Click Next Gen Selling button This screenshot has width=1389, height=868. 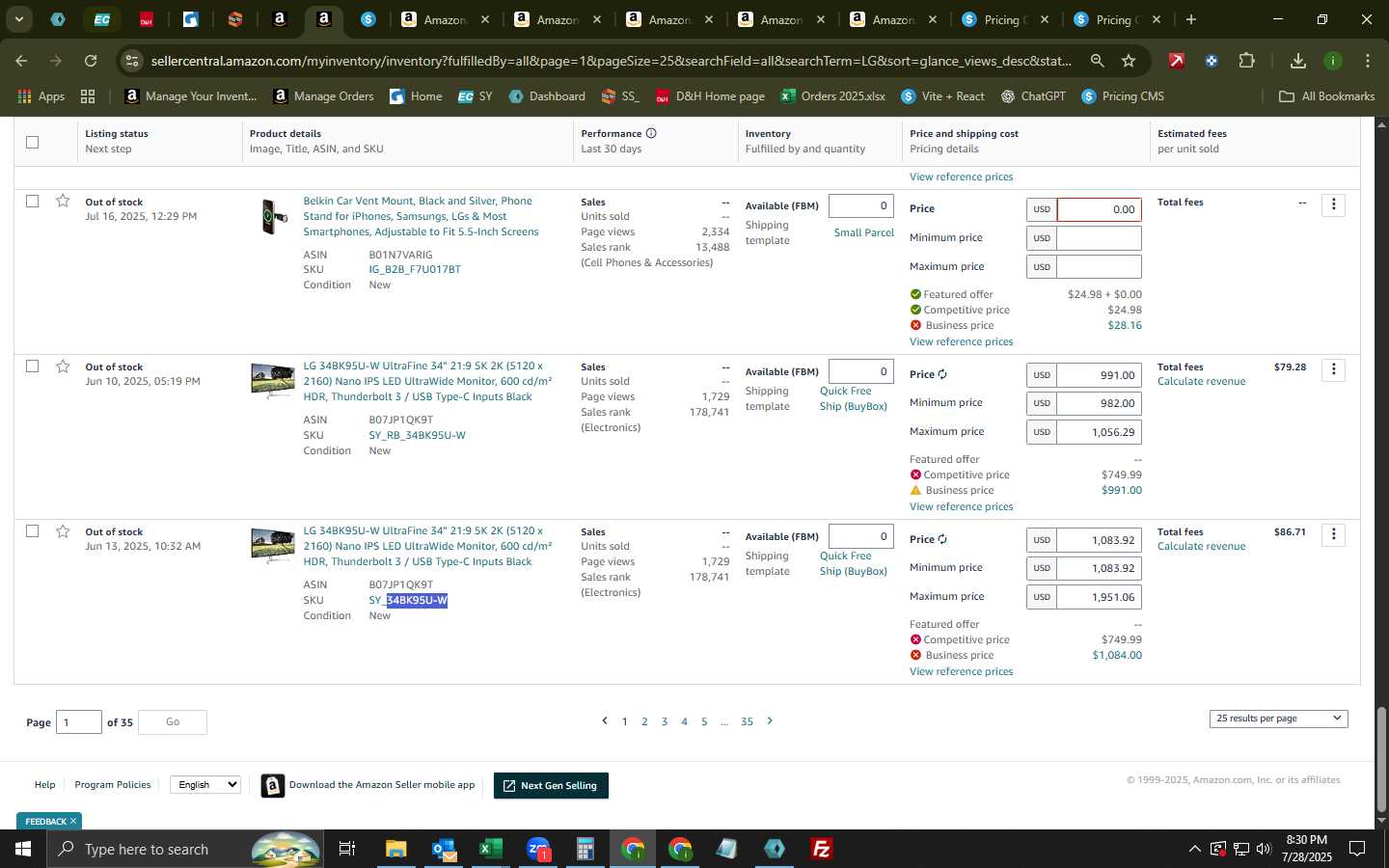pos(551,786)
